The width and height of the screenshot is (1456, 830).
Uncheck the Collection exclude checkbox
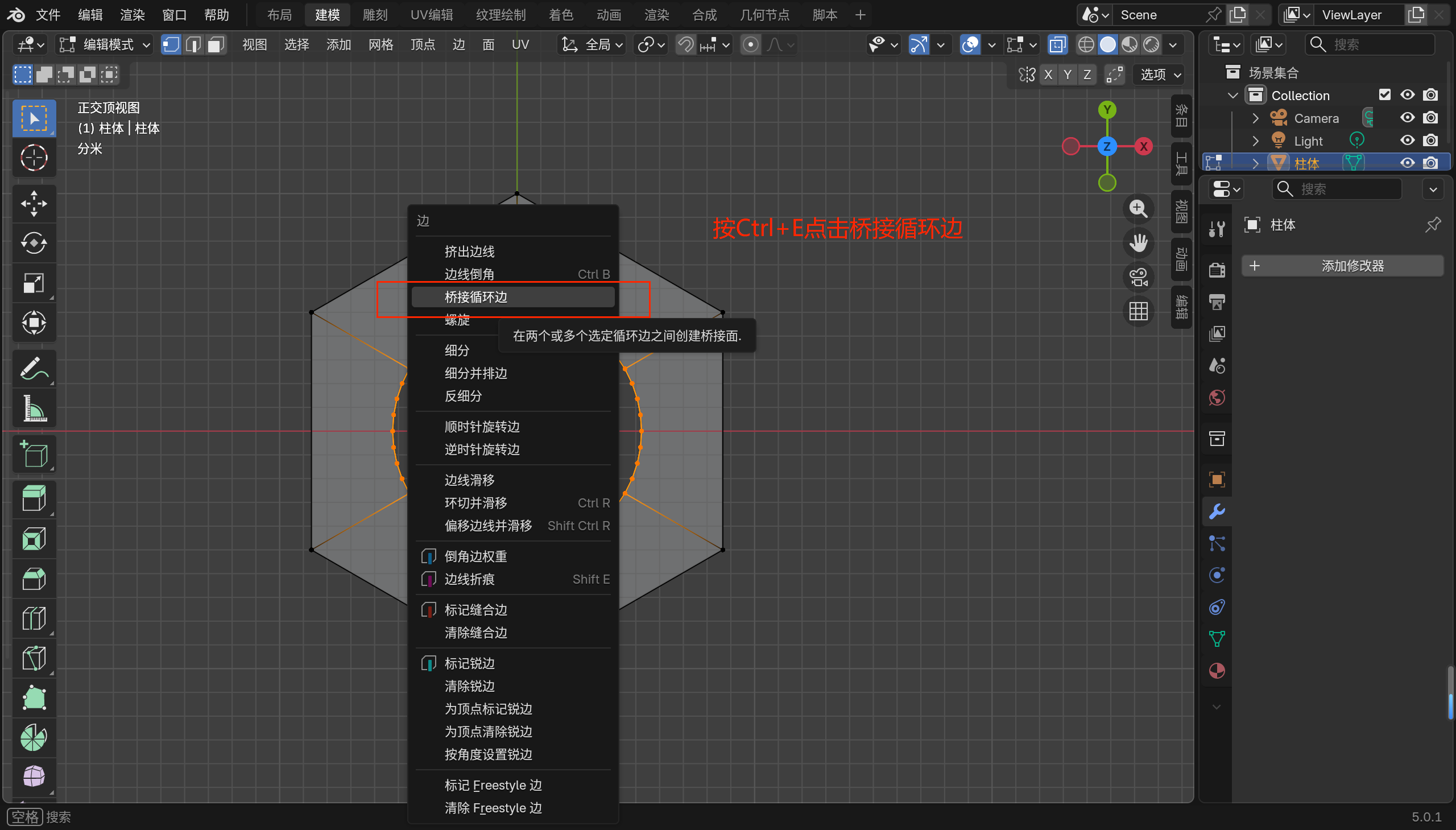1385,94
